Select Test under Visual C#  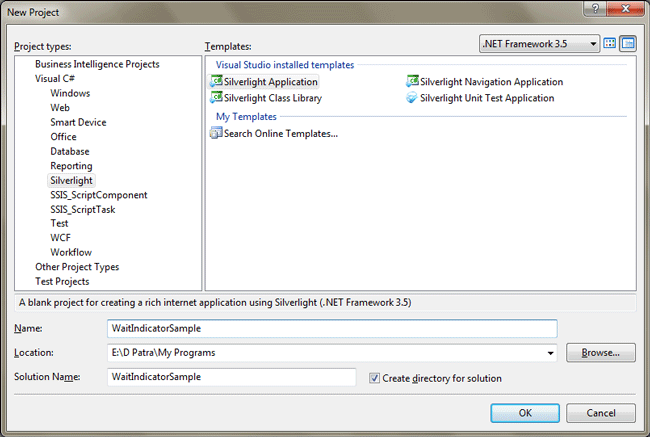(59, 223)
